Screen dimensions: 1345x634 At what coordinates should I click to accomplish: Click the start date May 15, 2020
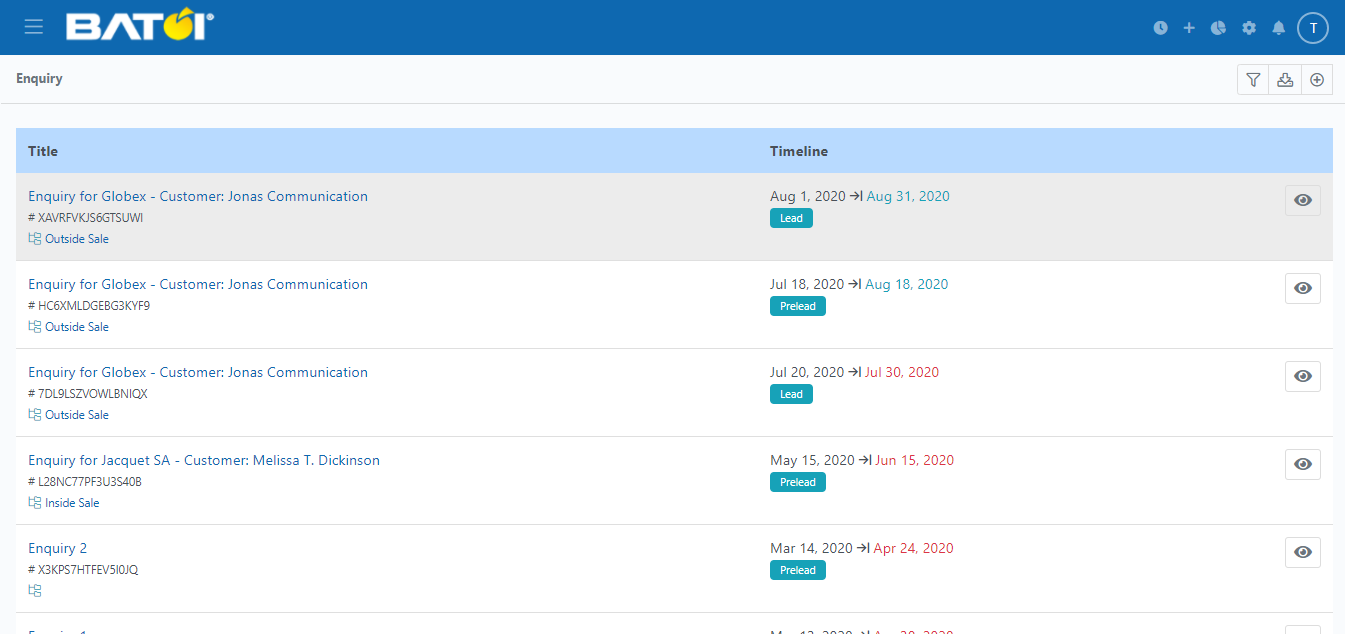click(x=812, y=460)
